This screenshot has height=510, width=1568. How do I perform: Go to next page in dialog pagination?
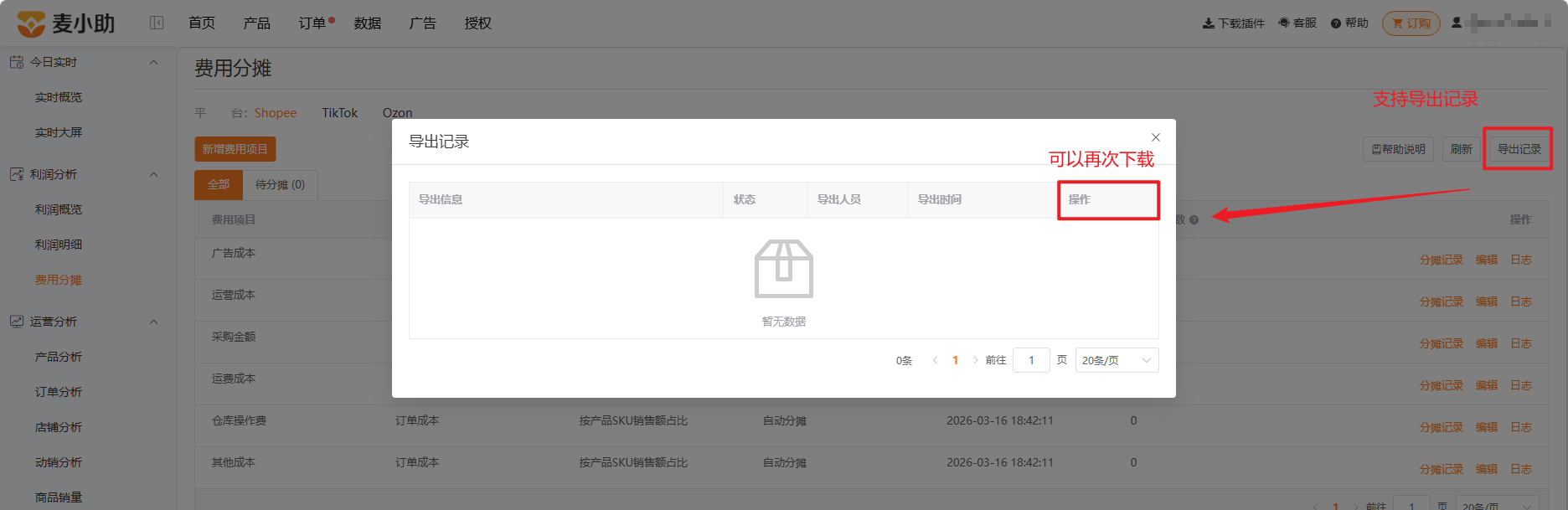[975, 360]
